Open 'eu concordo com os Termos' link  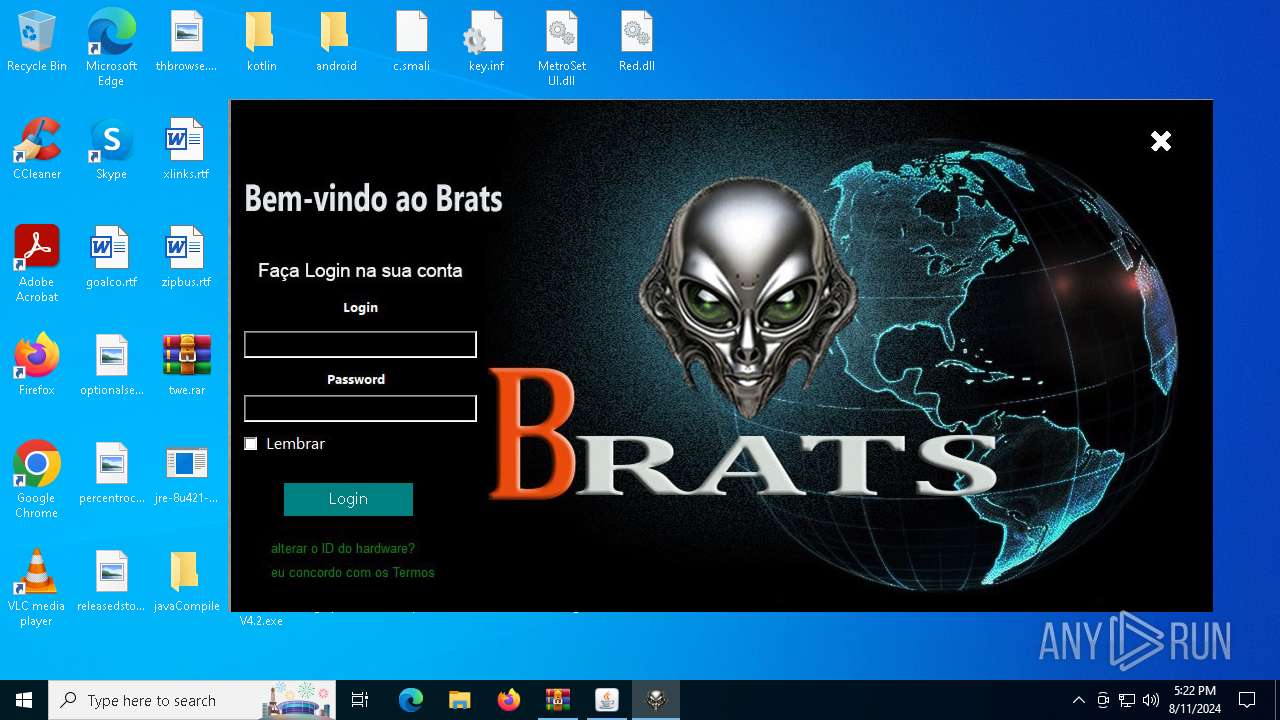point(353,573)
